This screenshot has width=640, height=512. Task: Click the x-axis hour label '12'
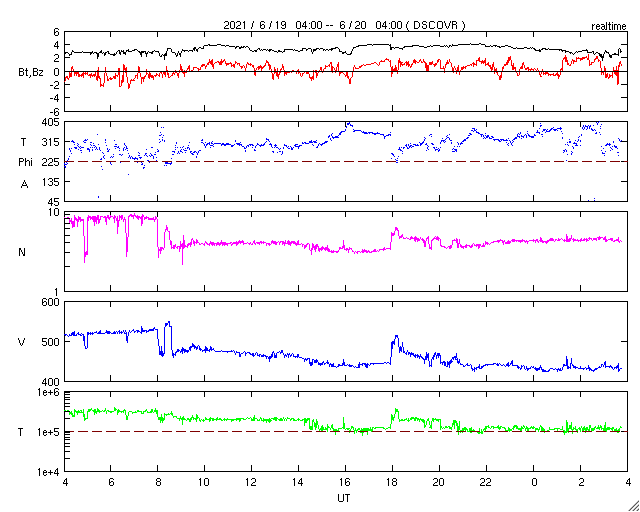pos(251,483)
